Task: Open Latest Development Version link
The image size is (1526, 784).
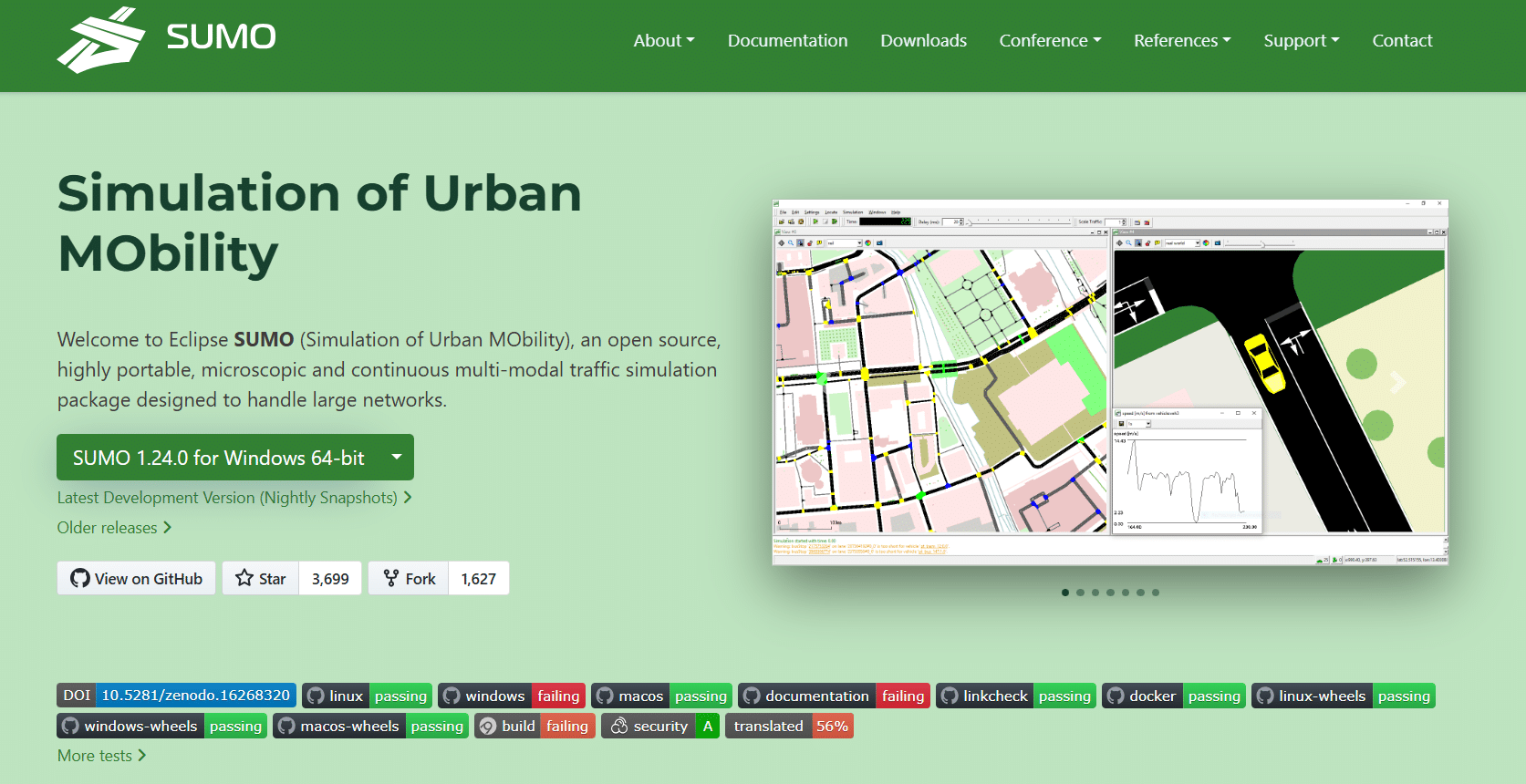Action: [x=234, y=498]
